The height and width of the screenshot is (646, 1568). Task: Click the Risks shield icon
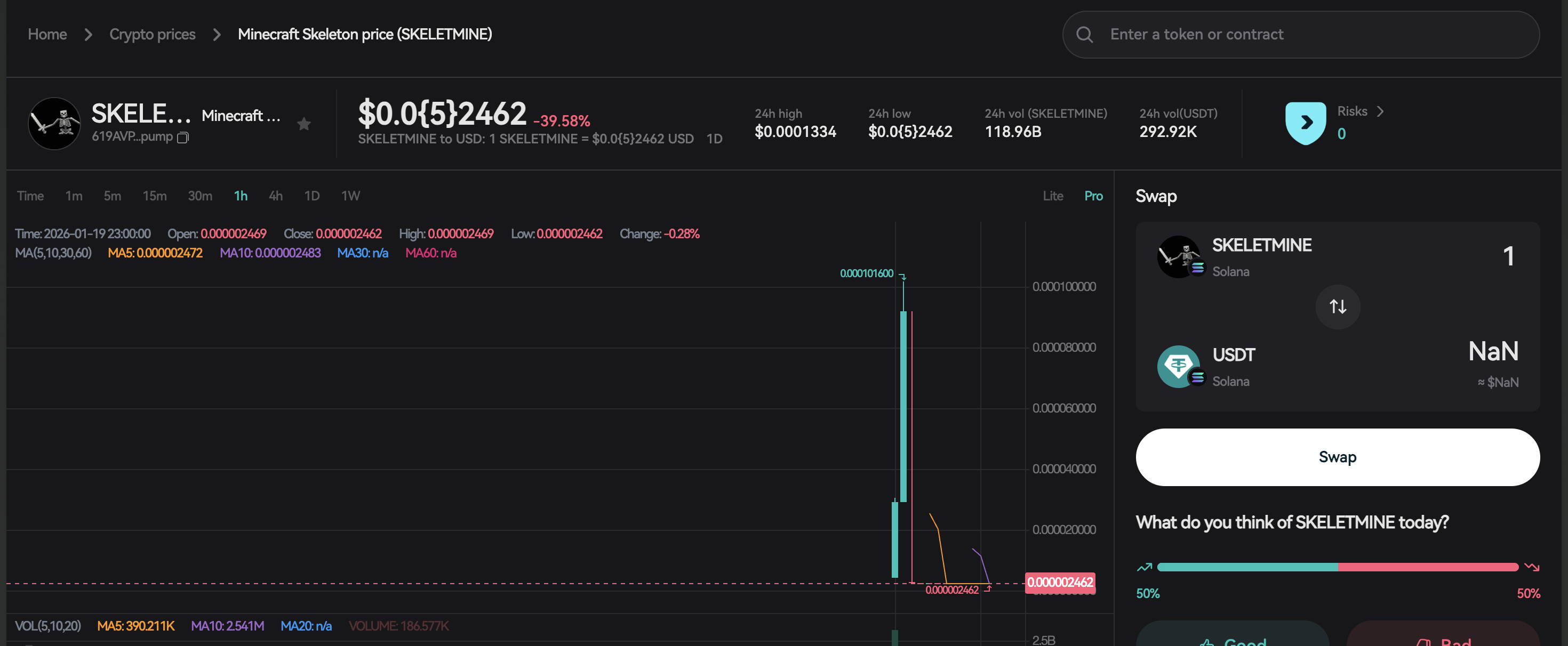click(x=1305, y=123)
